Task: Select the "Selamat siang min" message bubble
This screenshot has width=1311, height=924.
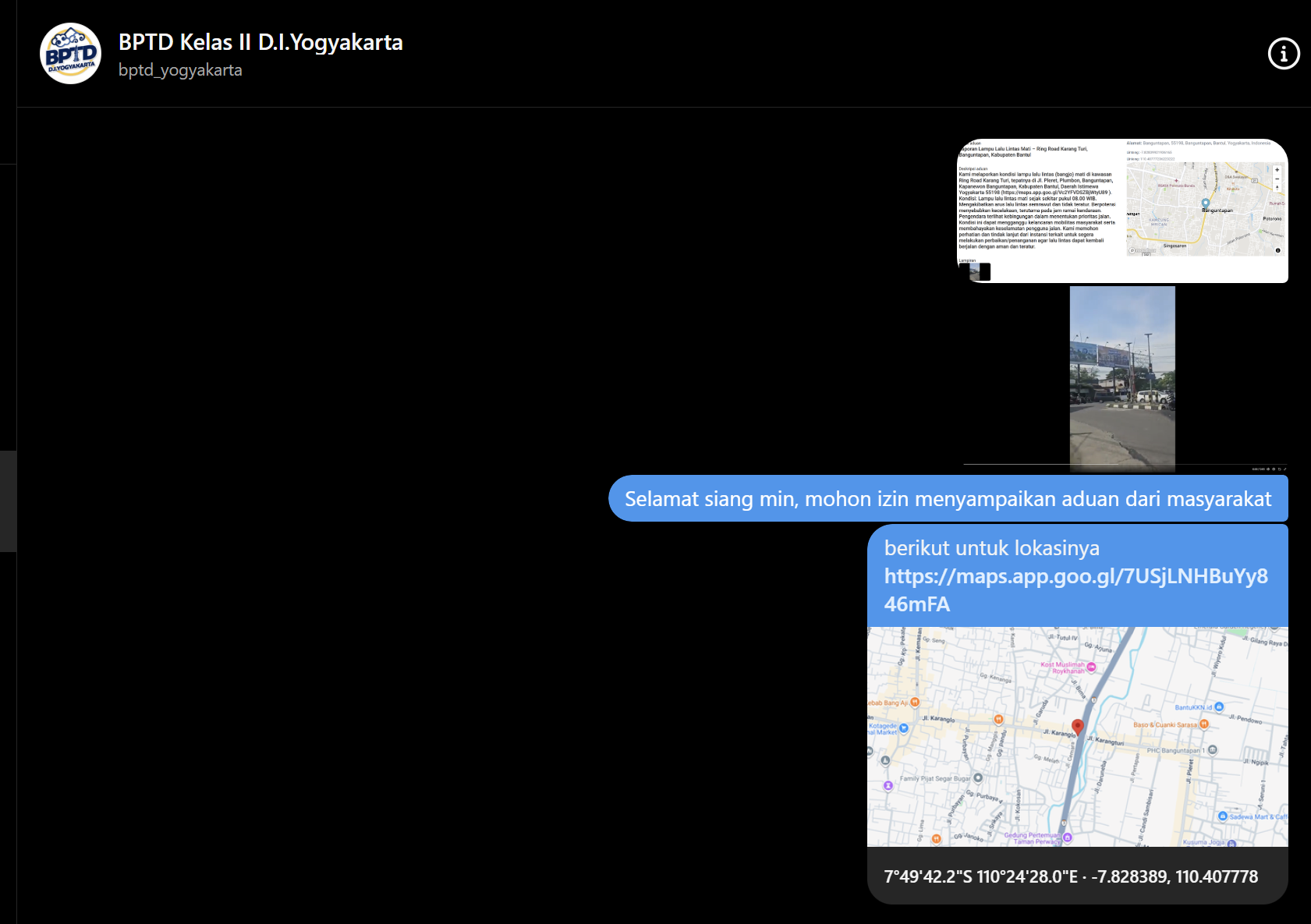Action: [948, 499]
